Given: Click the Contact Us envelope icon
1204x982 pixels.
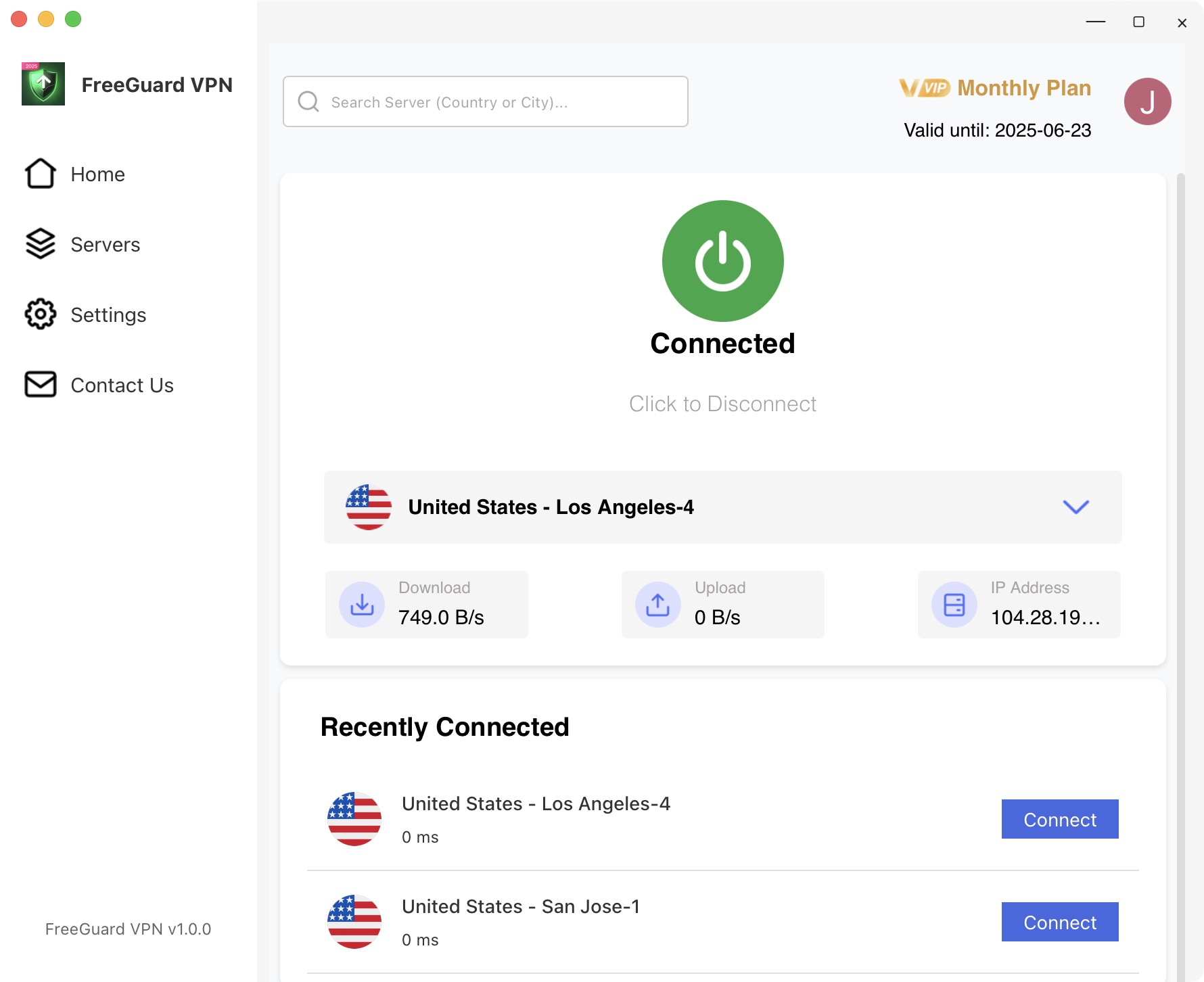Looking at the screenshot, I should (x=41, y=385).
